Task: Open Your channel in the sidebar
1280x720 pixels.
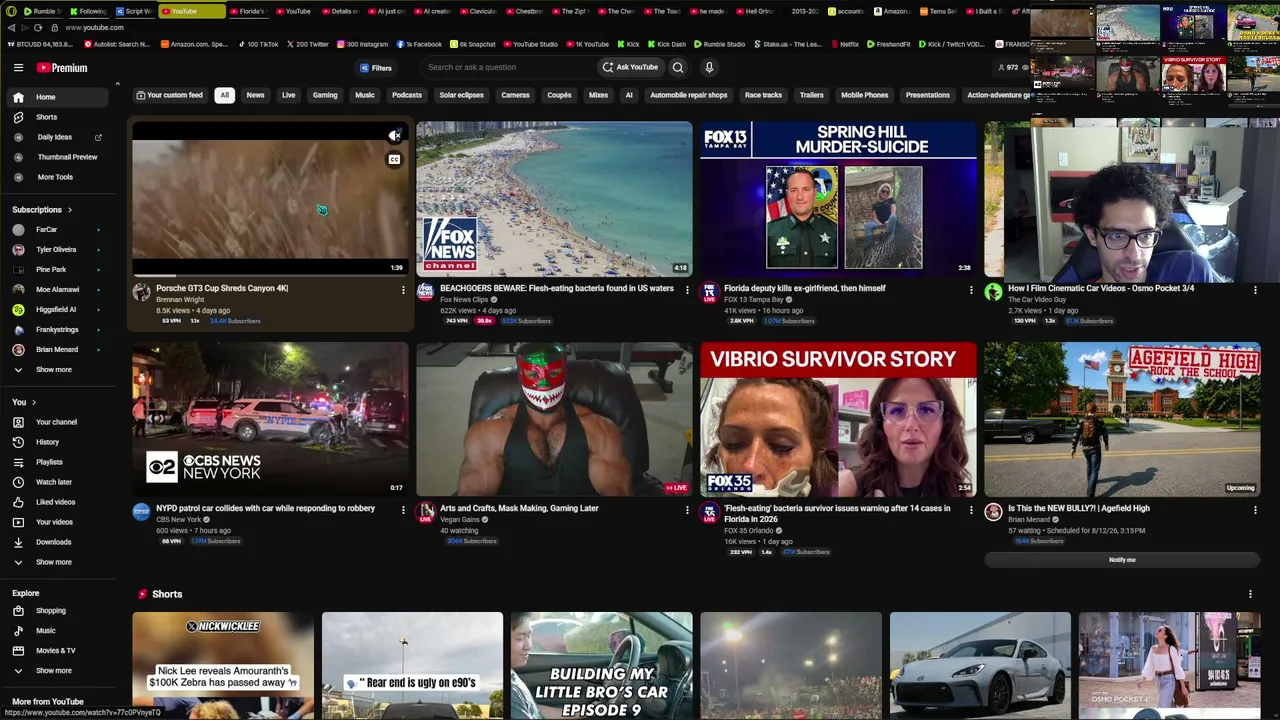Action: [x=56, y=422]
